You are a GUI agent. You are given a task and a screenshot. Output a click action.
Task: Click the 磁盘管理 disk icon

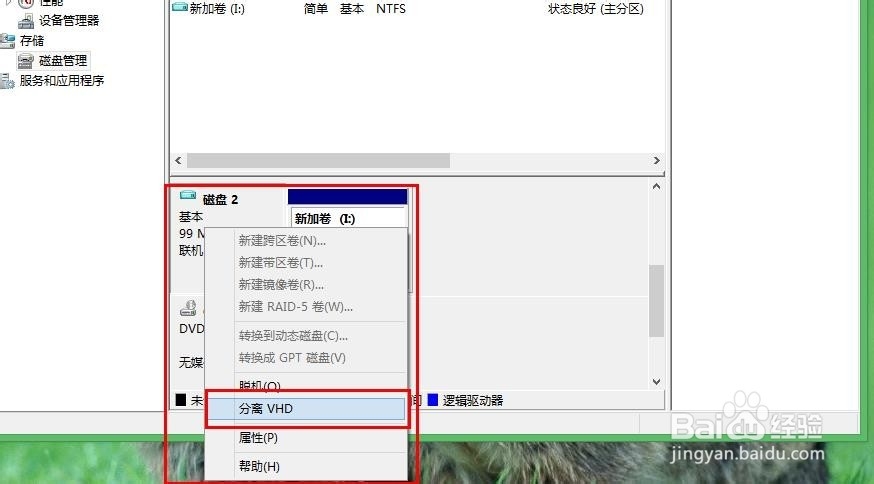click(26, 61)
